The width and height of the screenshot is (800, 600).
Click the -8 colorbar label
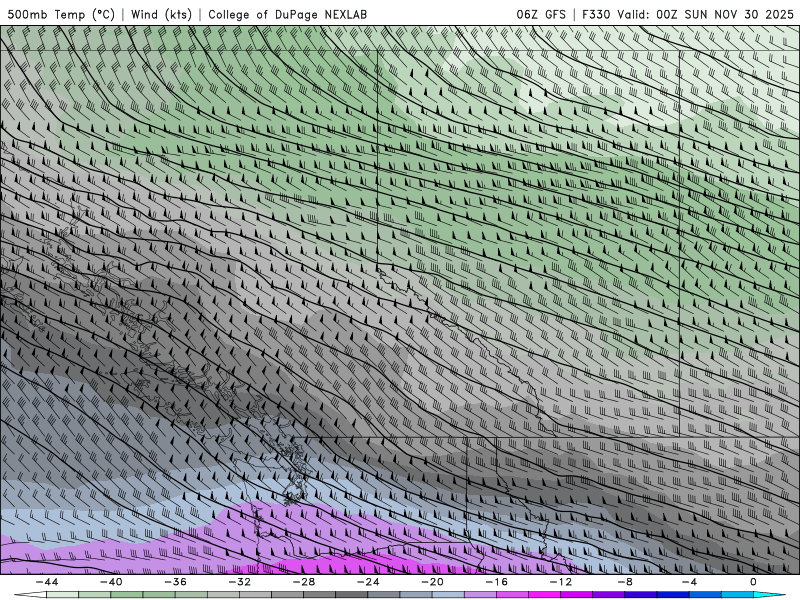tap(626, 582)
